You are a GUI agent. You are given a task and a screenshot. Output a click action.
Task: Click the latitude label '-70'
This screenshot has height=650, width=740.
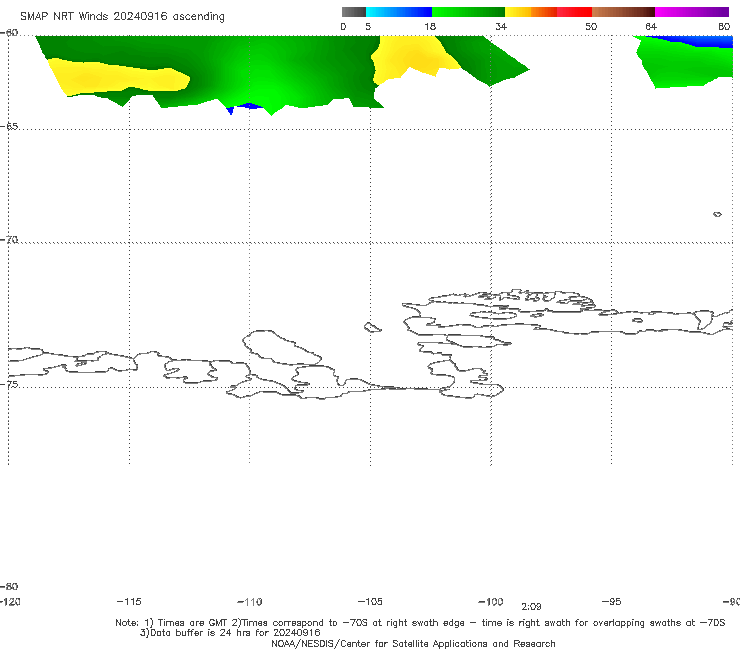[9, 240]
